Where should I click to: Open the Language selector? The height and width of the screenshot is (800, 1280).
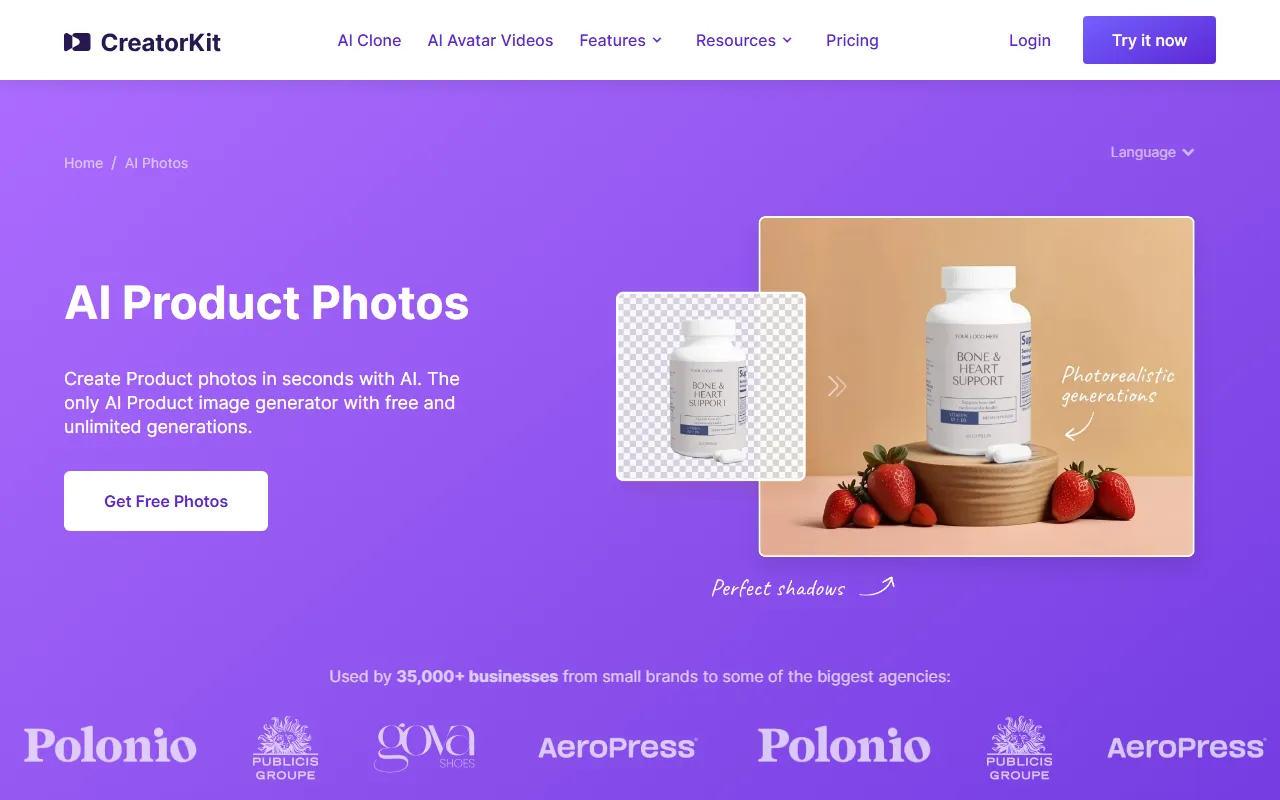click(1152, 152)
